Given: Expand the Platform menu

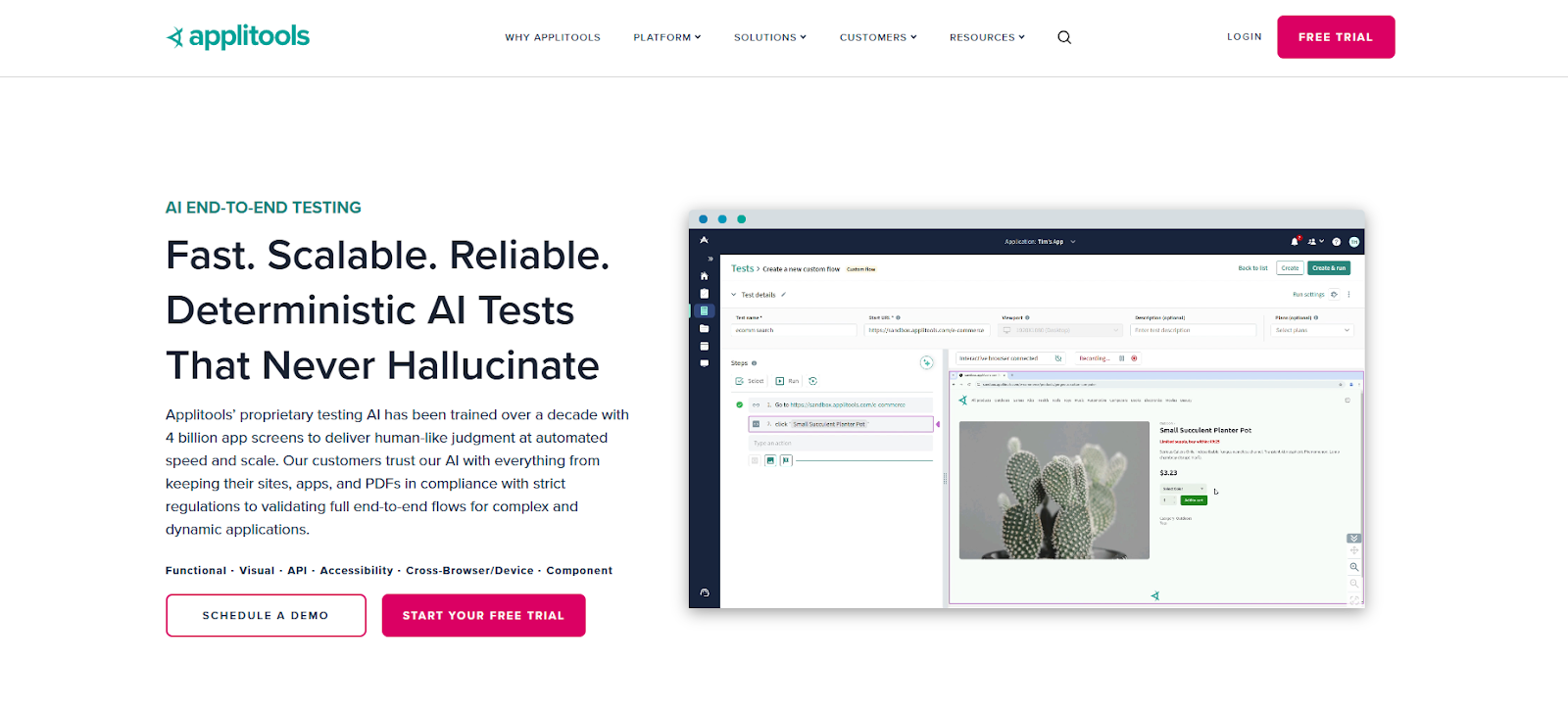Looking at the screenshot, I should coord(667,37).
